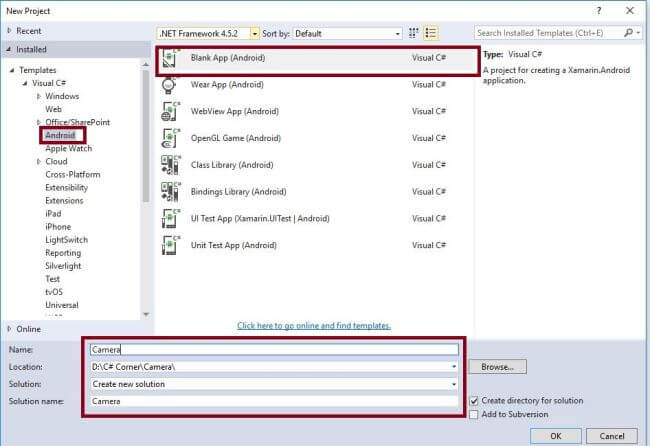Click the OpenGL Game (Android) icon

point(170,138)
